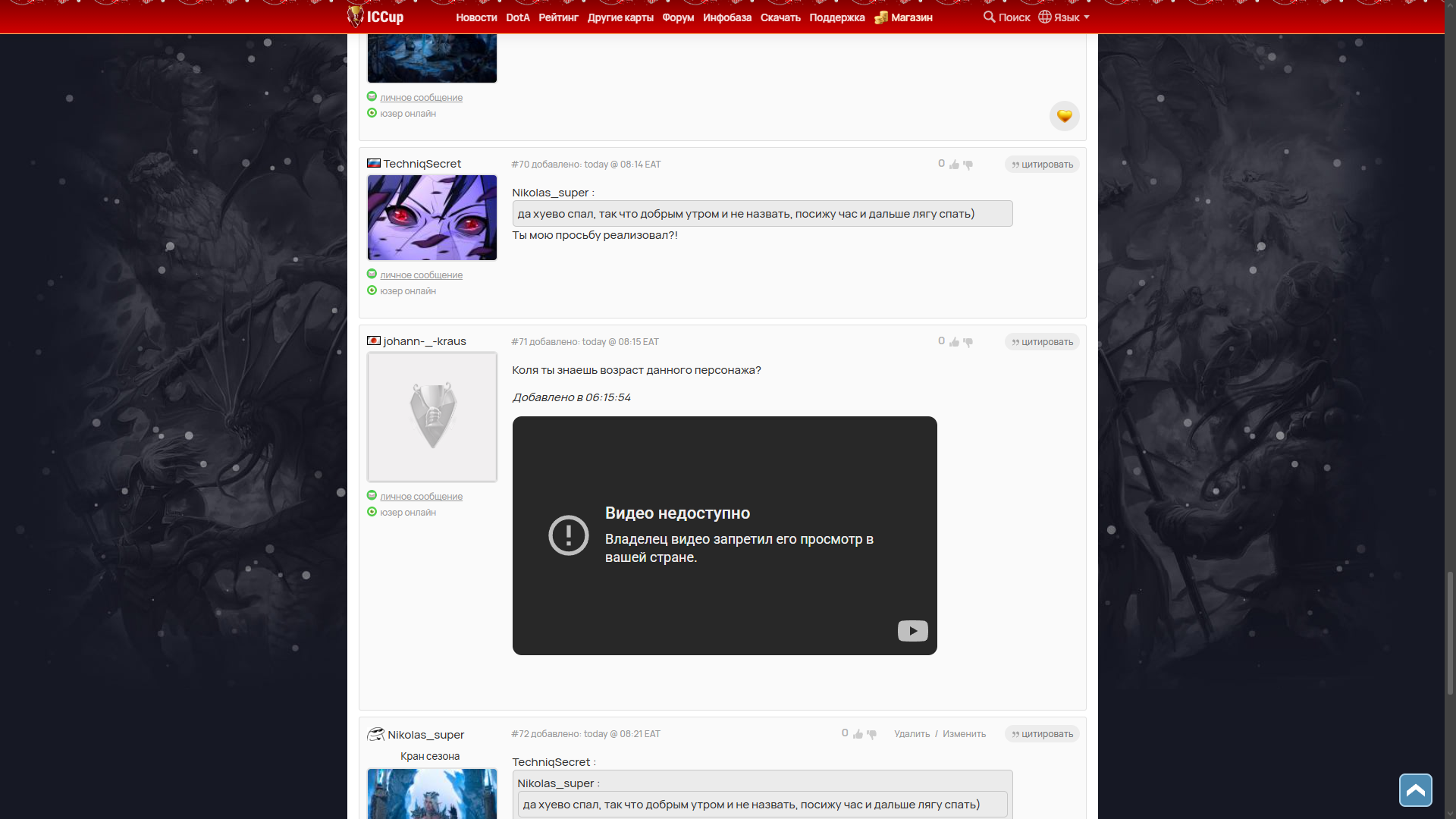Open TechniqSecret's avatar image

pos(432,218)
